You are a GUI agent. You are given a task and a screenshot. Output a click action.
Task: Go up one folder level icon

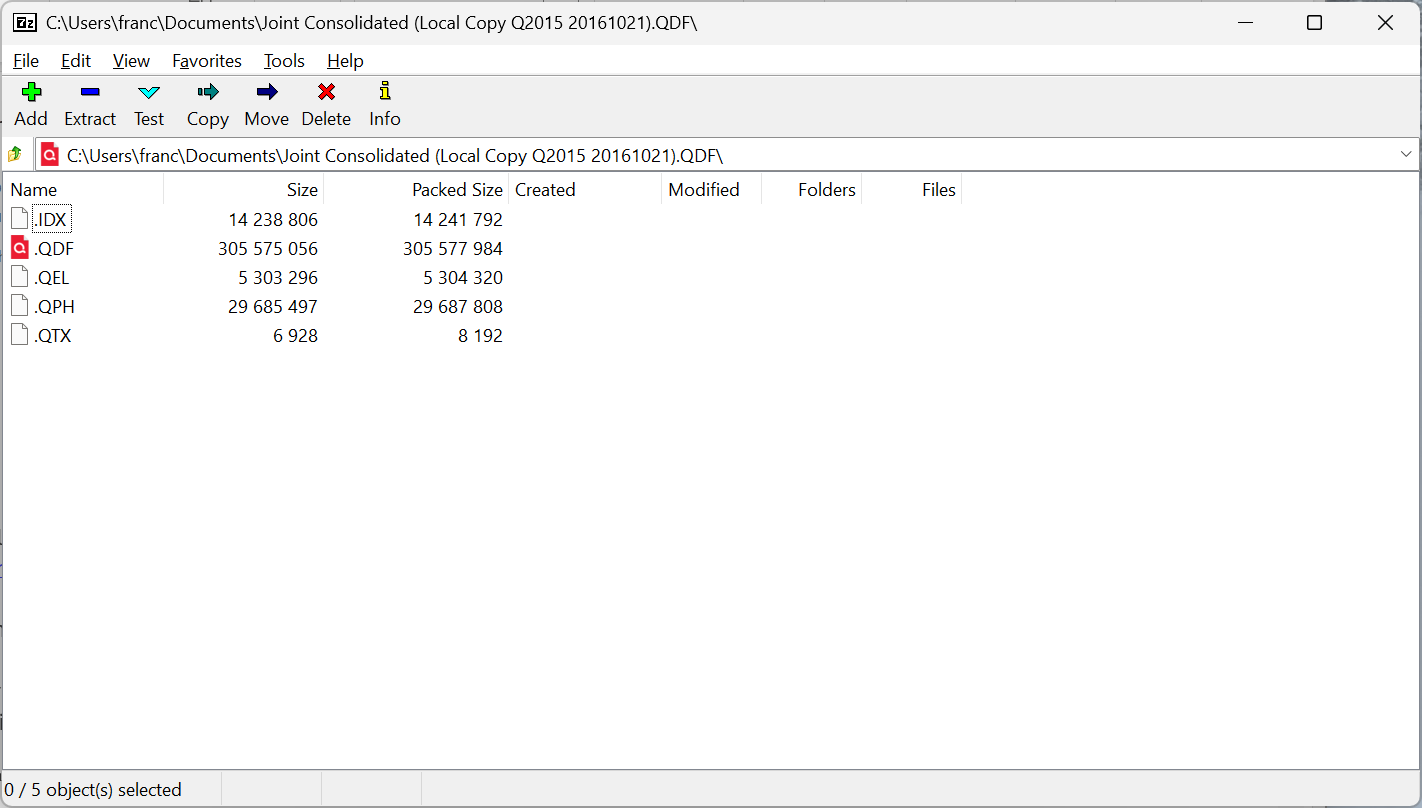(15, 154)
